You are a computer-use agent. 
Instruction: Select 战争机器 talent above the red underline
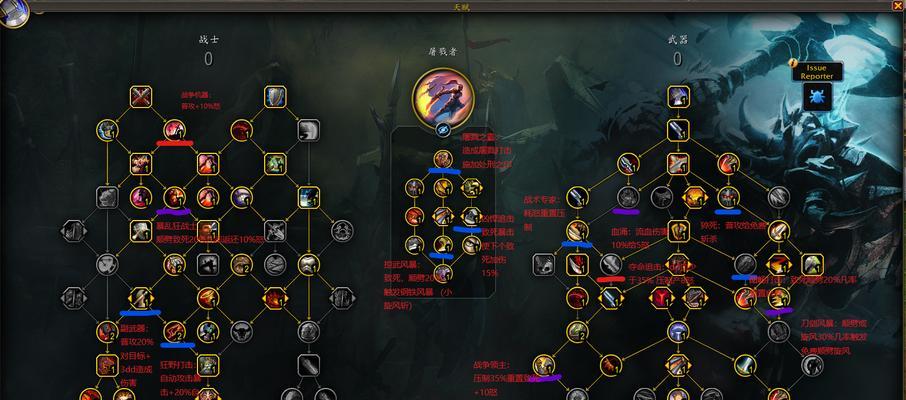pos(174,131)
